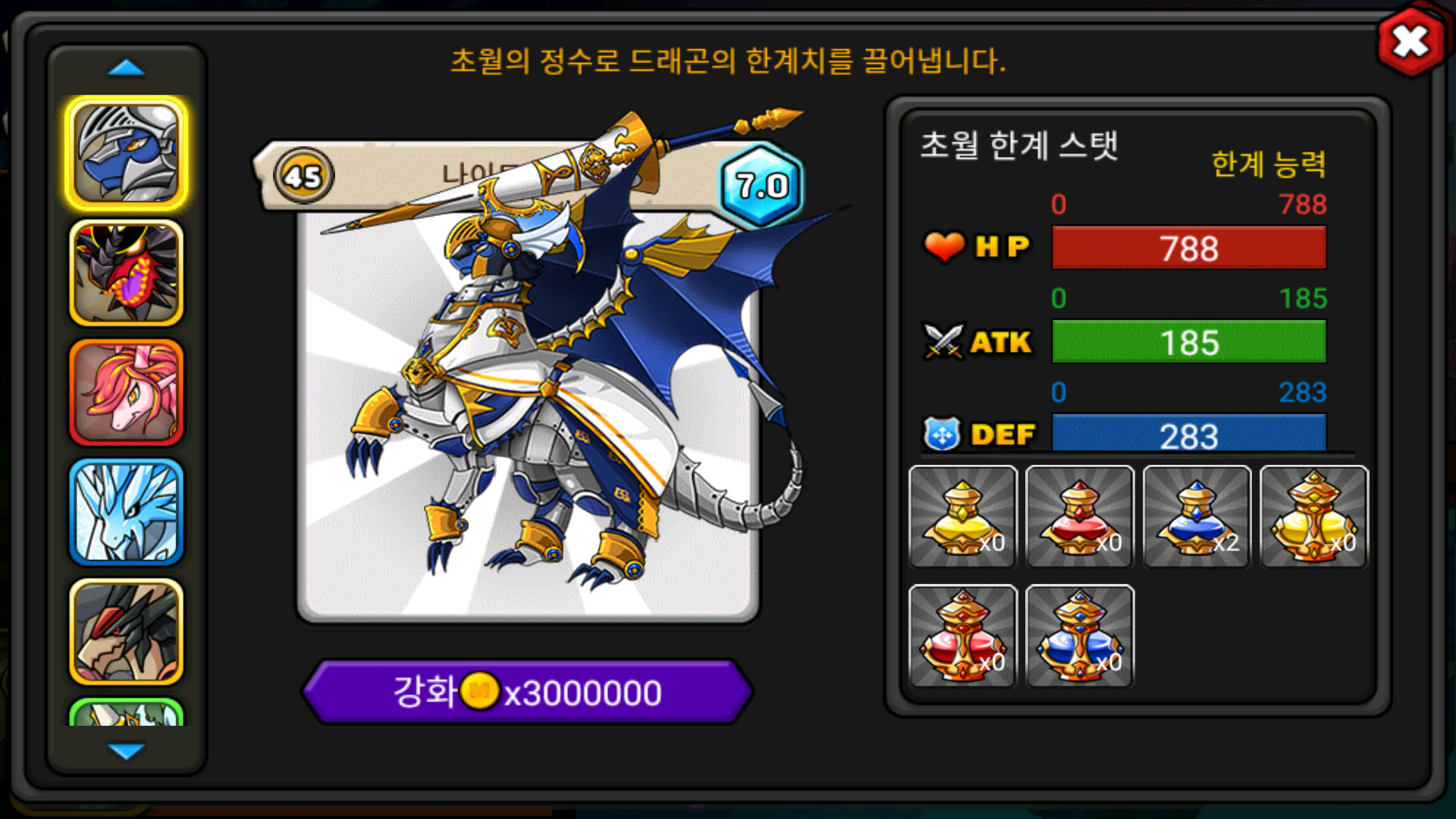This screenshot has width=1456, height=819.
Task: Expand dragon list upward with blue arrow
Action: (127, 68)
